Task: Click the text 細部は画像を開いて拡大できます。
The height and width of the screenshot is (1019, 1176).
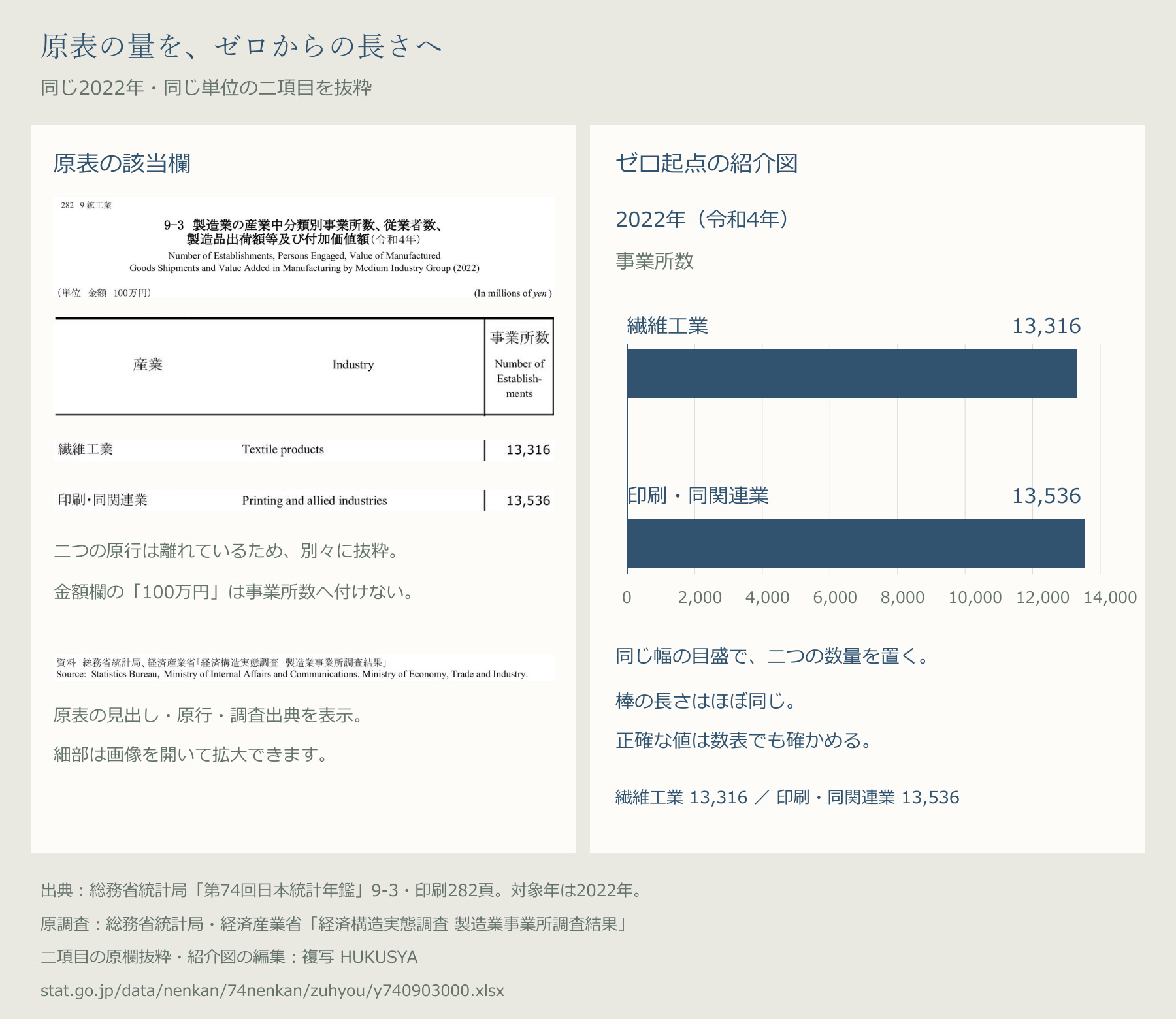Action: 191,754
